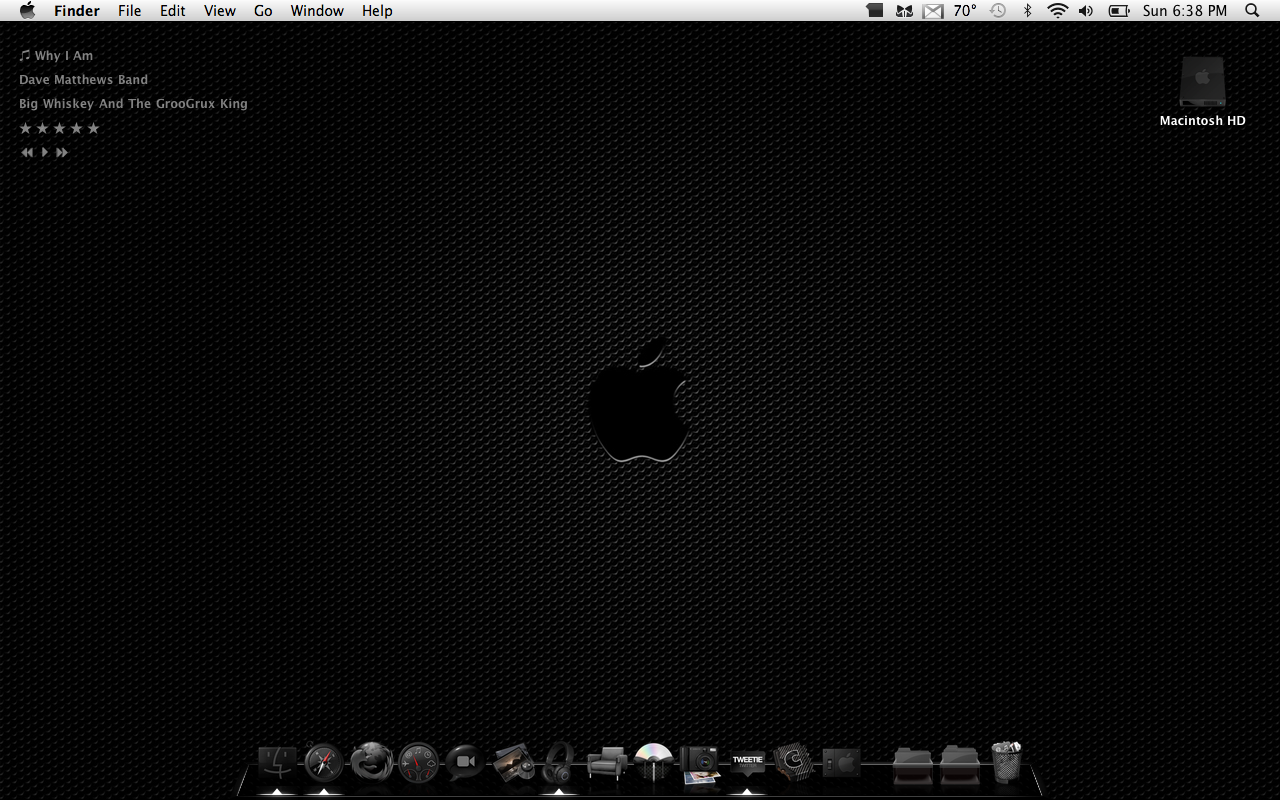Viewport: 1280px width, 800px height.
Task: Open the Edit menu
Action: (173, 11)
